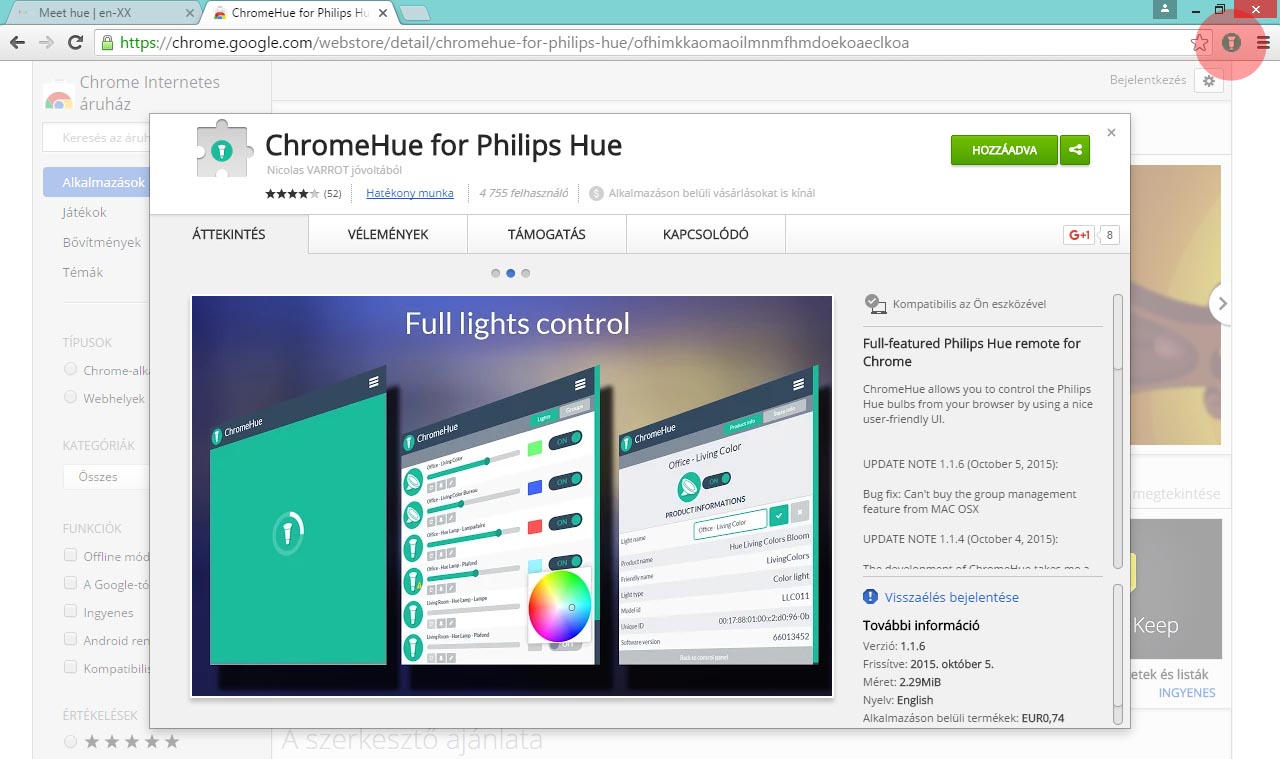This screenshot has height=759, width=1280.
Task: Open the Chrome hamburger menu
Action: click(1264, 43)
